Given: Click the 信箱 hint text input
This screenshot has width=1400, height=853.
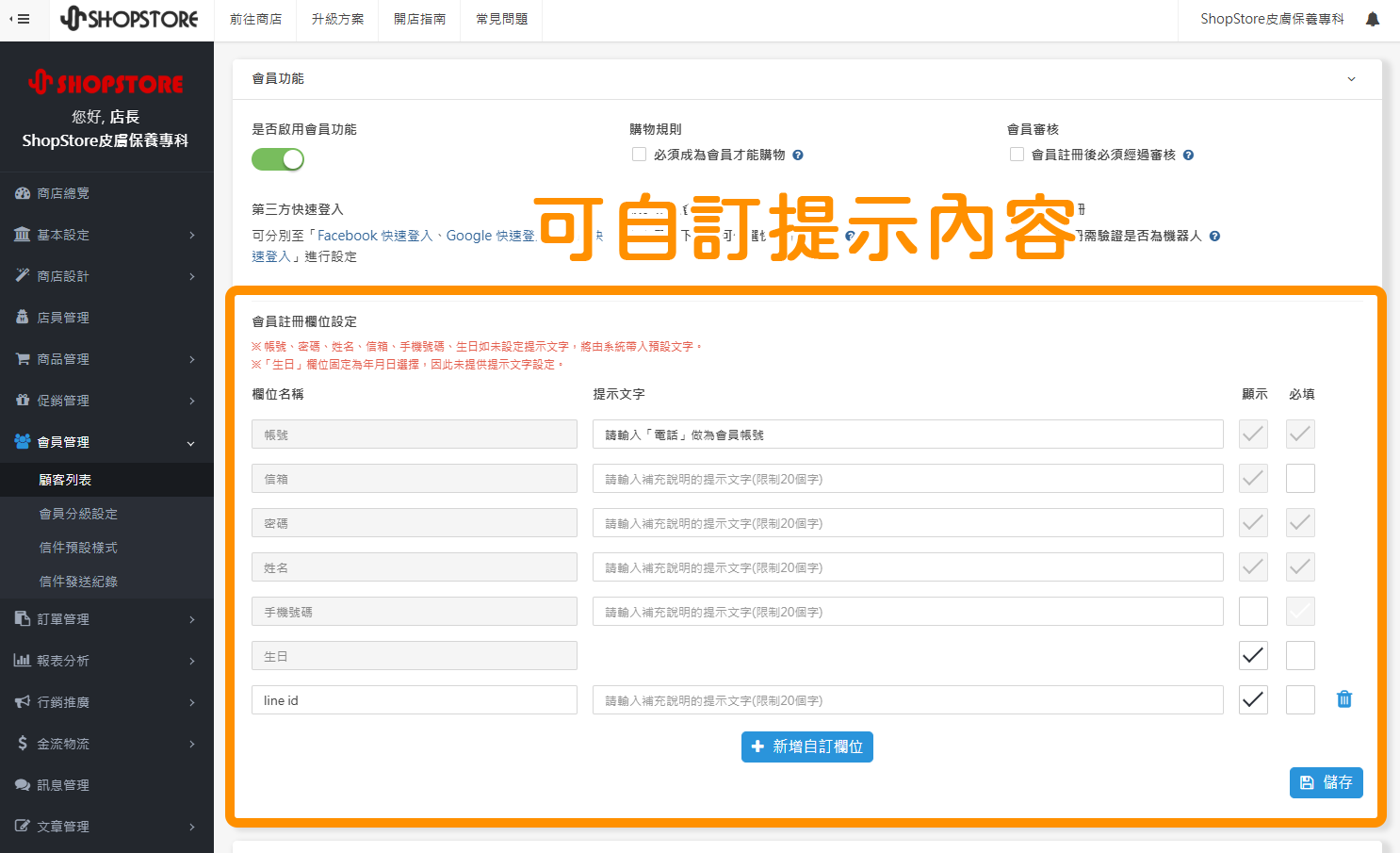Looking at the screenshot, I should pos(908,479).
